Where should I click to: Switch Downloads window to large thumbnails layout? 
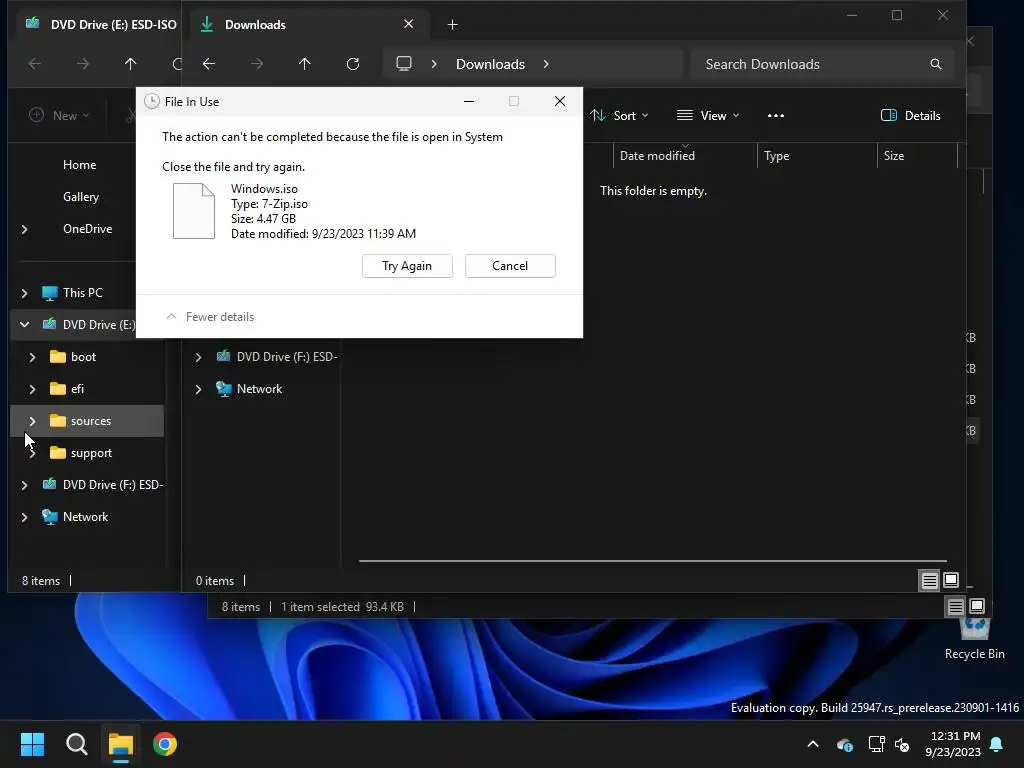point(951,580)
